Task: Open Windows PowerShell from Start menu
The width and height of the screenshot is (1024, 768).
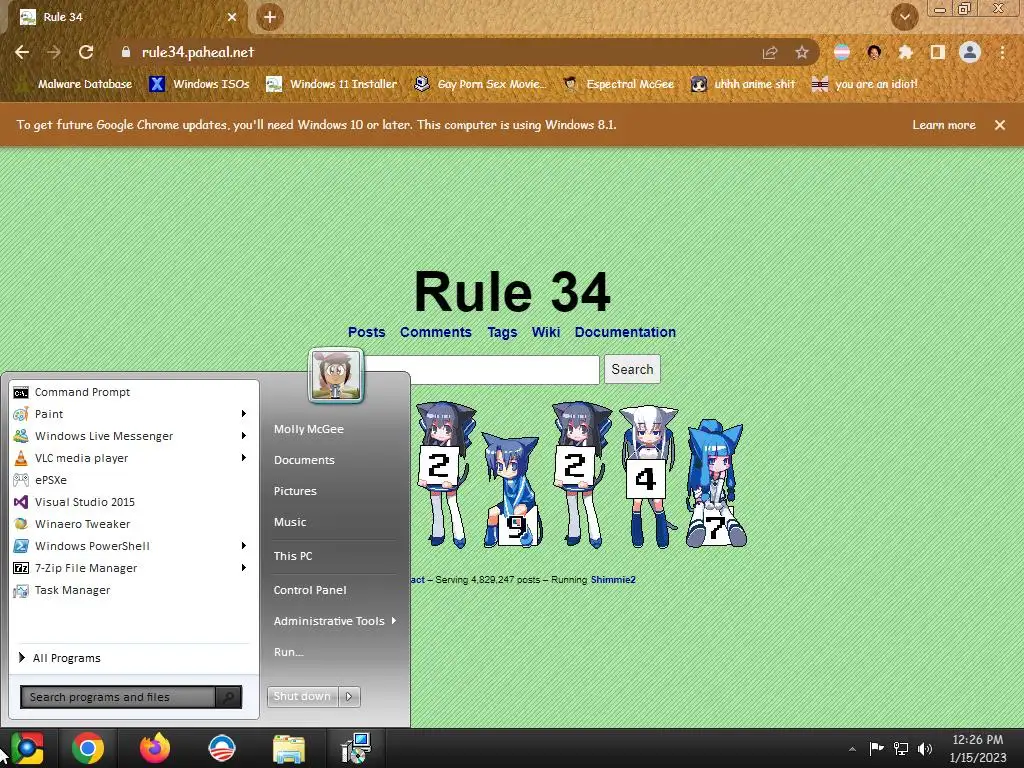Action: [123, 546]
